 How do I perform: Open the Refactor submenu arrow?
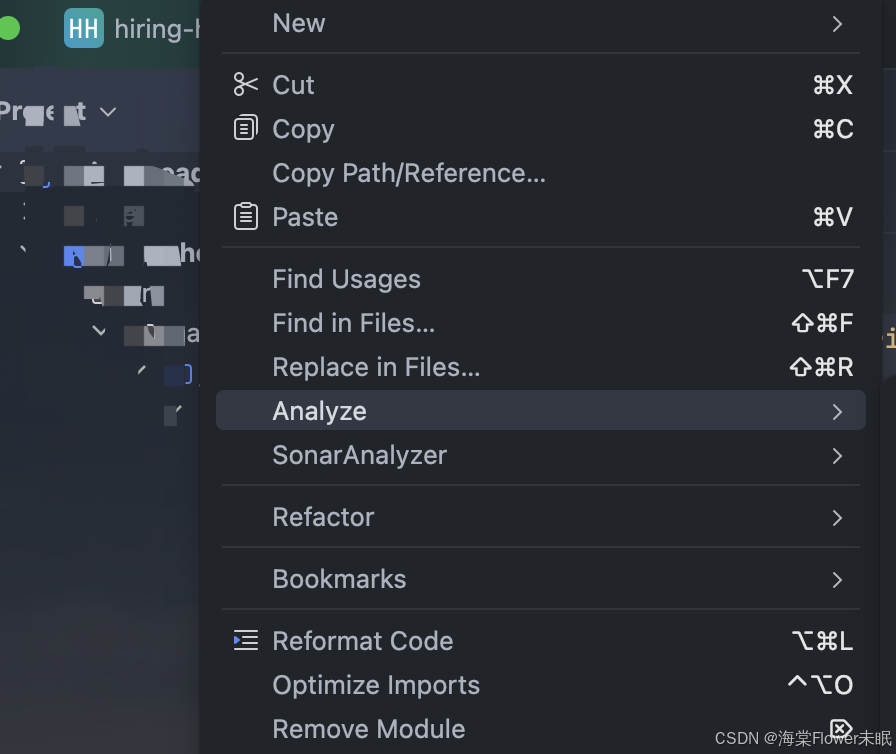837,518
